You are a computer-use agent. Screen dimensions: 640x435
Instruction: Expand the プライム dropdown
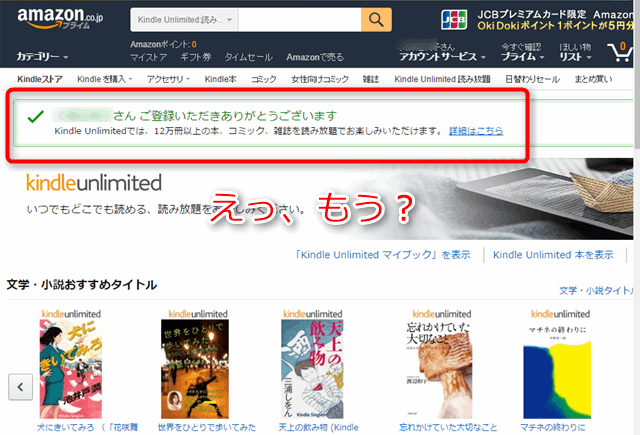[x=522, y=57]
